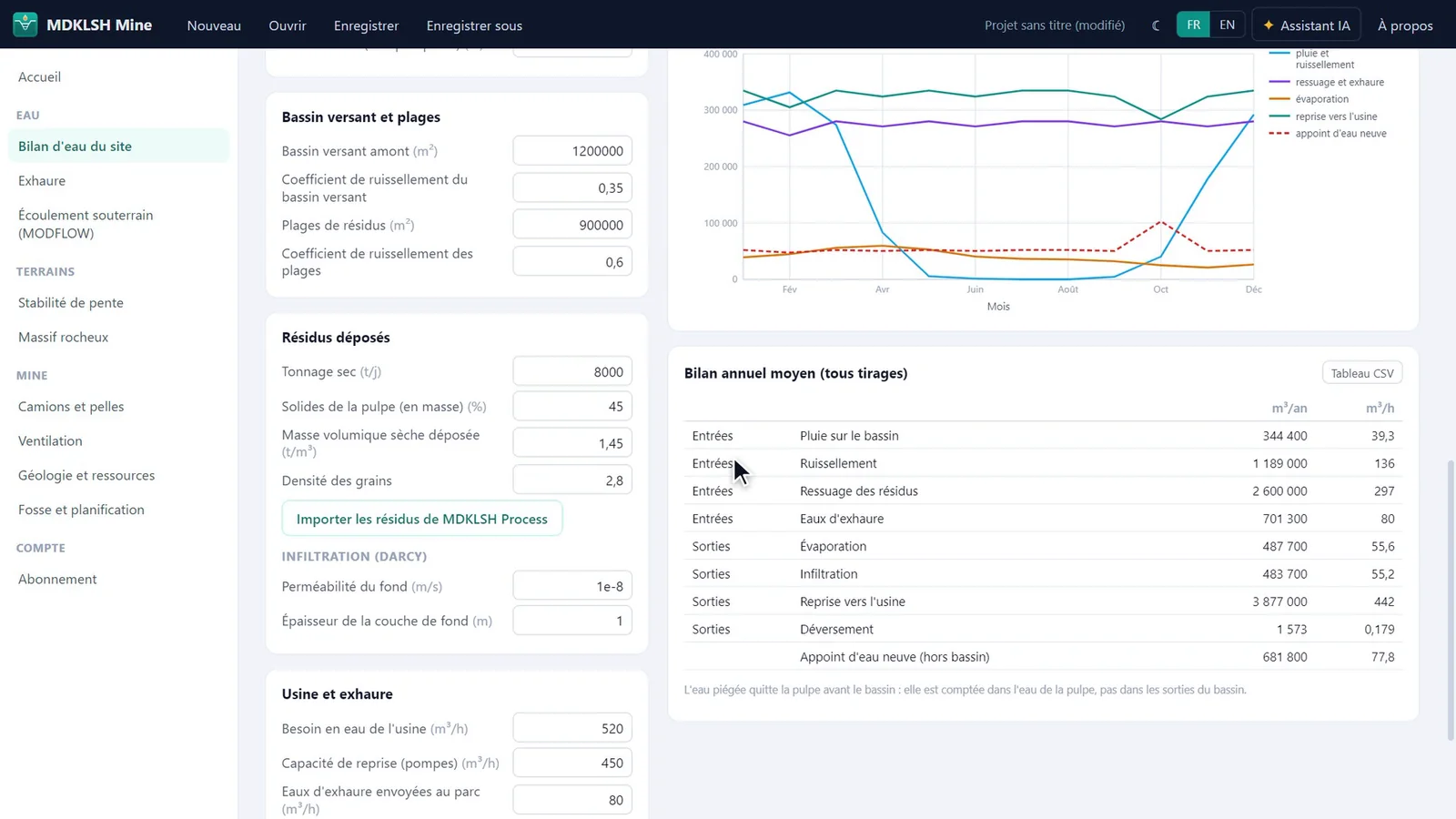Open the À propos page
This screenshot has width=1456, height=819.
(1405, 25)
